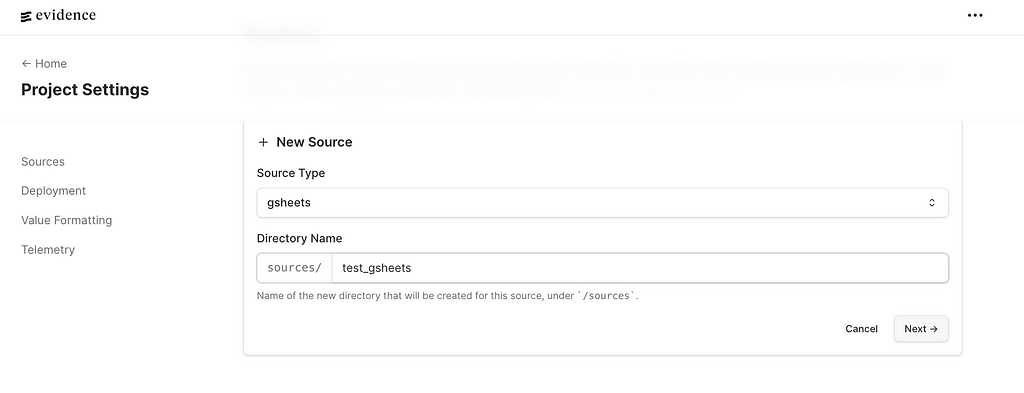The height and width of the screenshot is (393, 1024).
Task: Click the New Source heading text
Action: click(x=314, y=142)
